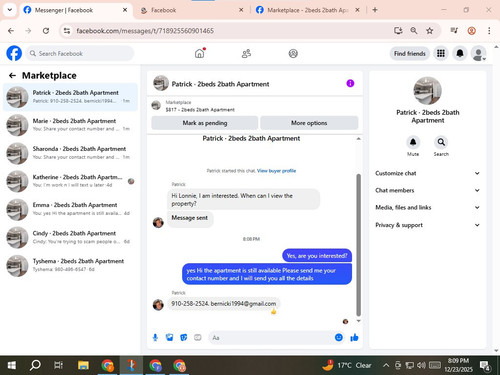Click the Search Facebook field
This screenshot has width=500, height=375.
(80, 53)
